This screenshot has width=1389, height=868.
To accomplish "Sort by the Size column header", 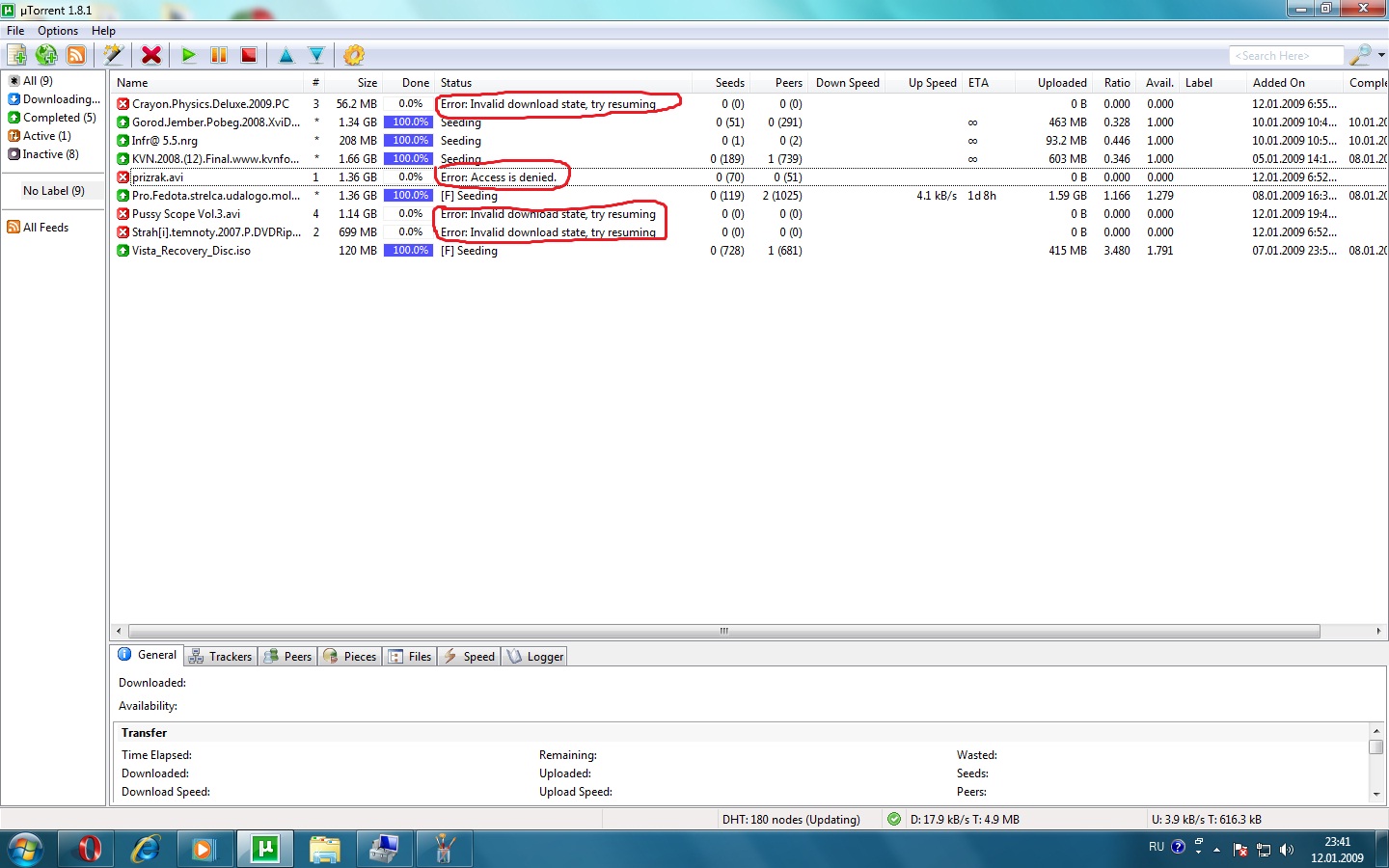I will point(354,83).
